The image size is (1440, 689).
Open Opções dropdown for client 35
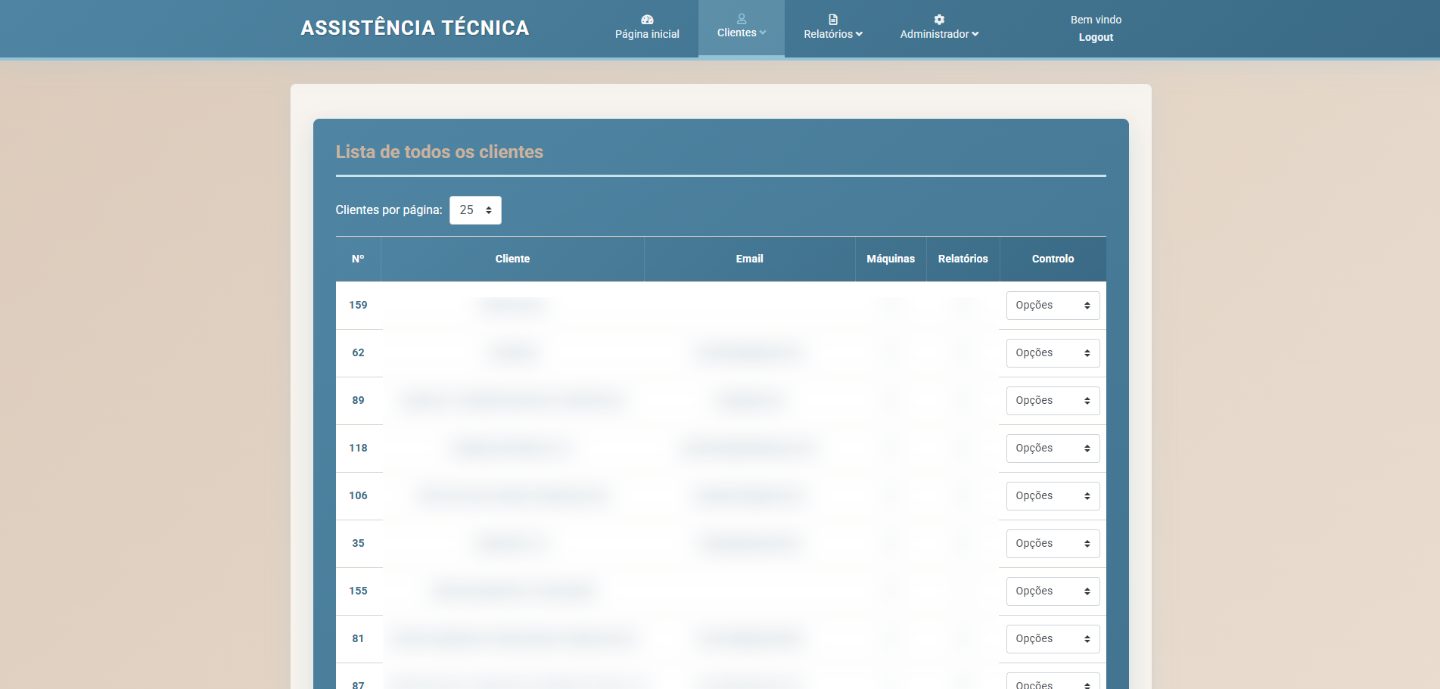1052,543
